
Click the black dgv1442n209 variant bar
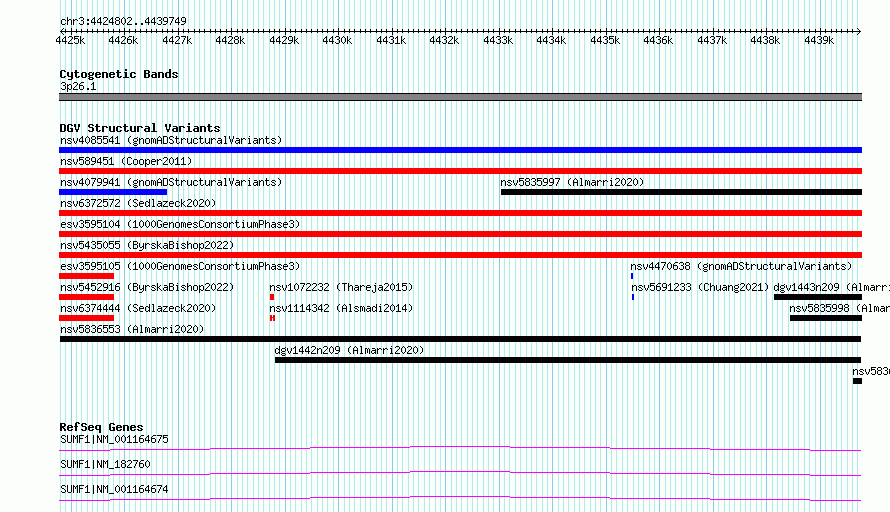(568, 360)
